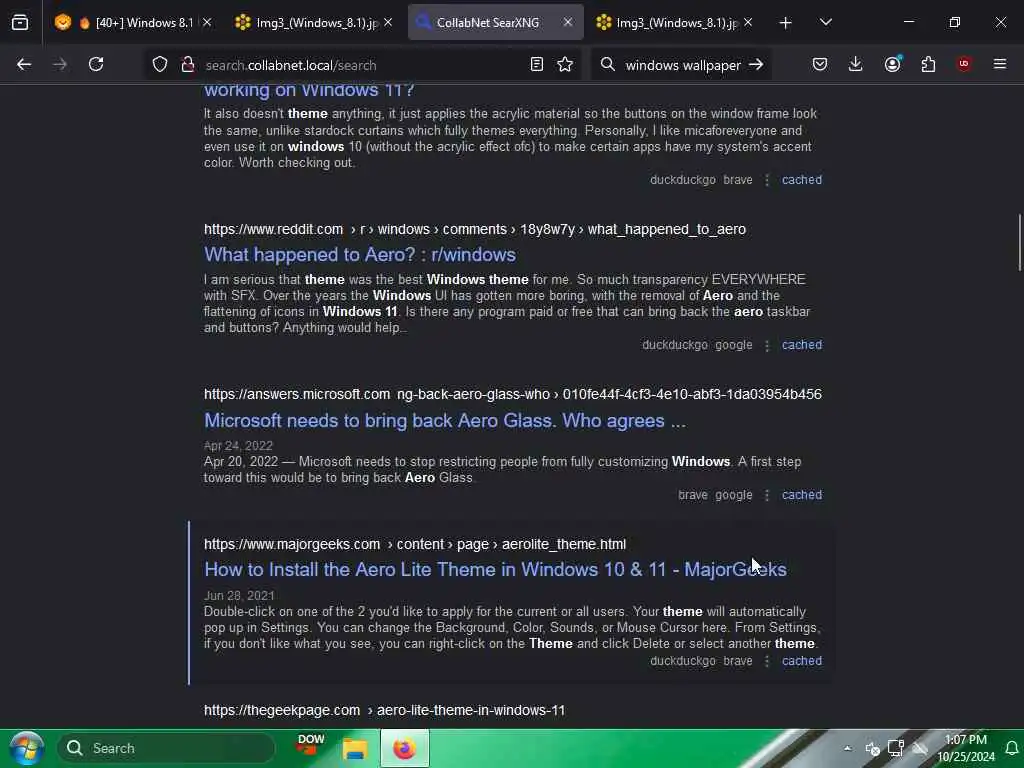Toggle reader view icon in address bar
This screenshot has width=1024, height=768.
[x=537, y=64]
